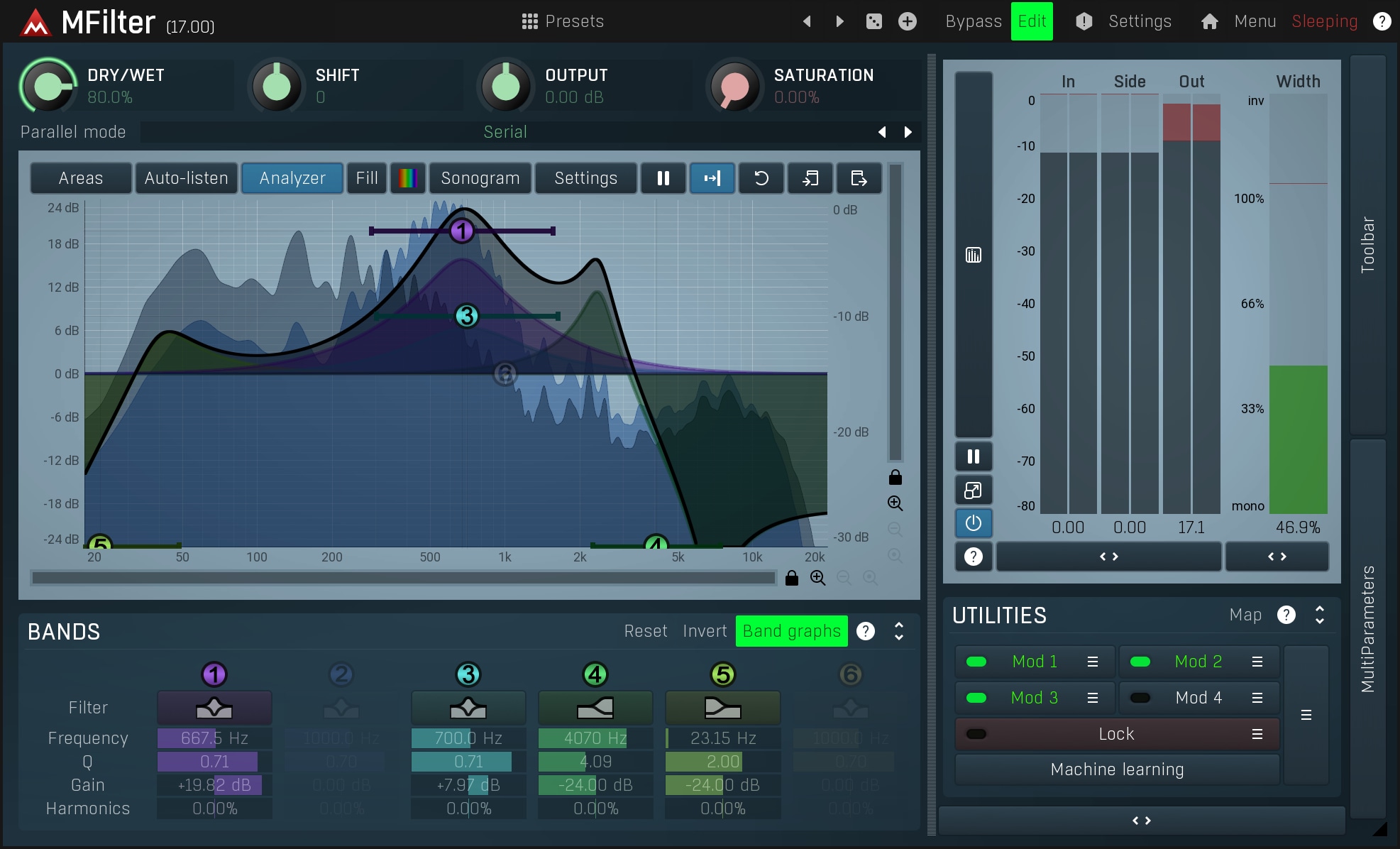Pause the analyzer graph display
The height and width of the screenshot is (849, 1400).
(663, 178)
